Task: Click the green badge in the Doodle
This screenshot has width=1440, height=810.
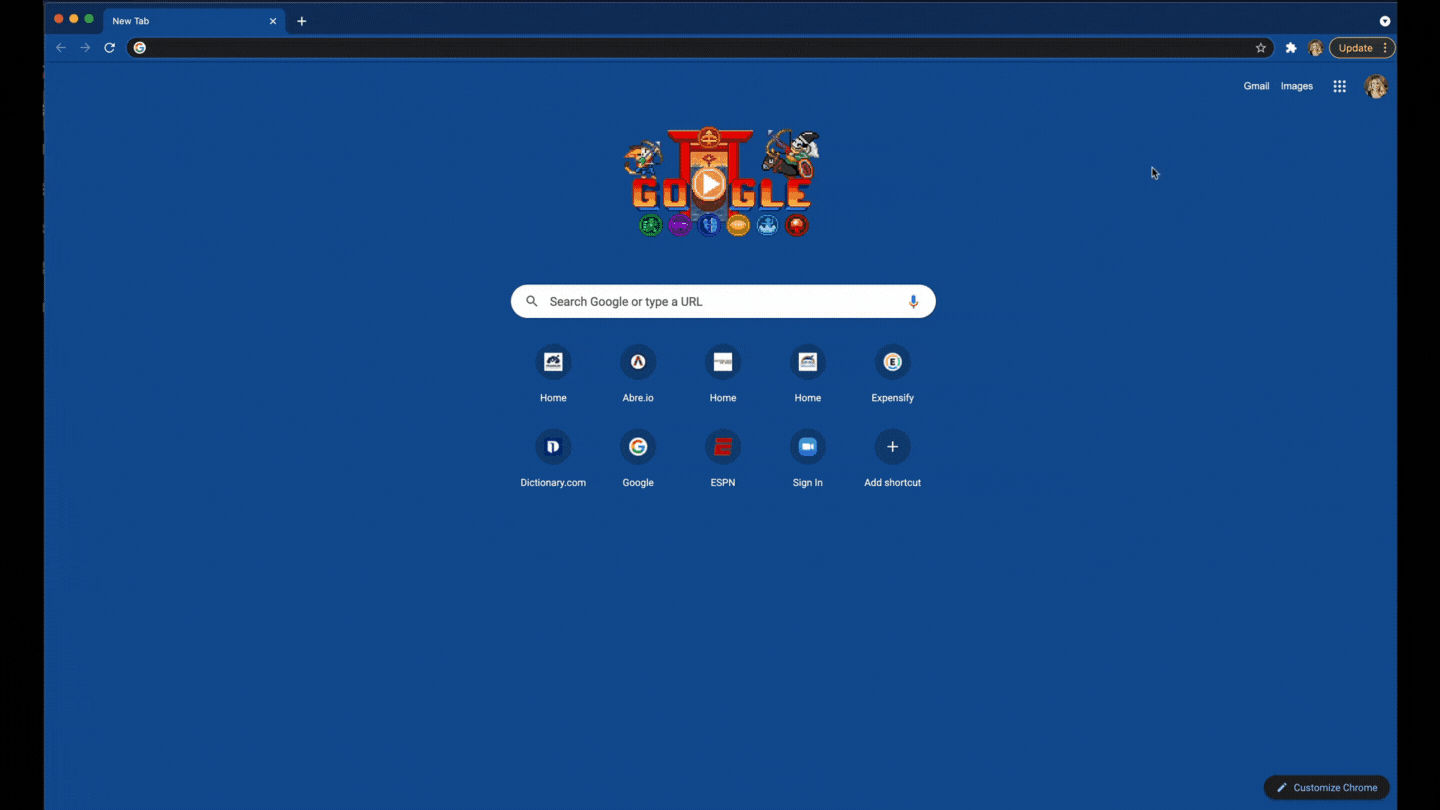Action: point(651,225)
